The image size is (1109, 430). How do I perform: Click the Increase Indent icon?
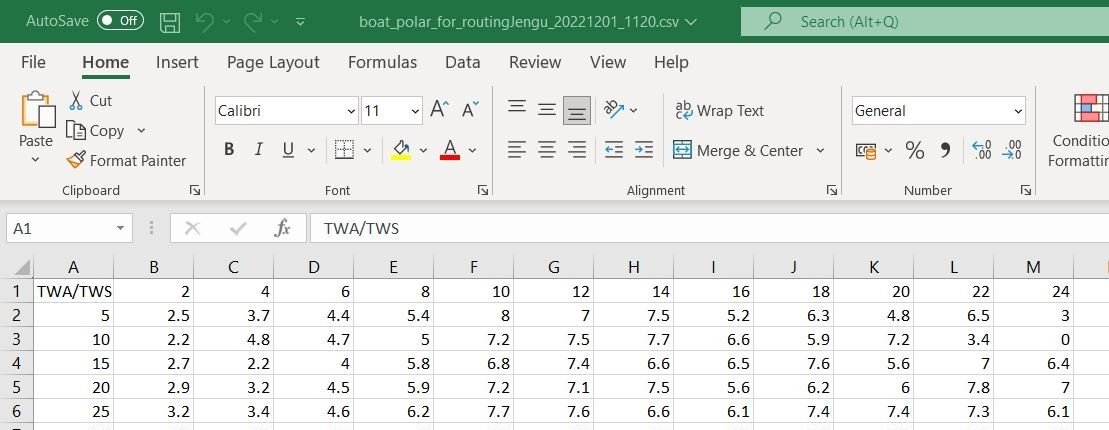point(644,150)
